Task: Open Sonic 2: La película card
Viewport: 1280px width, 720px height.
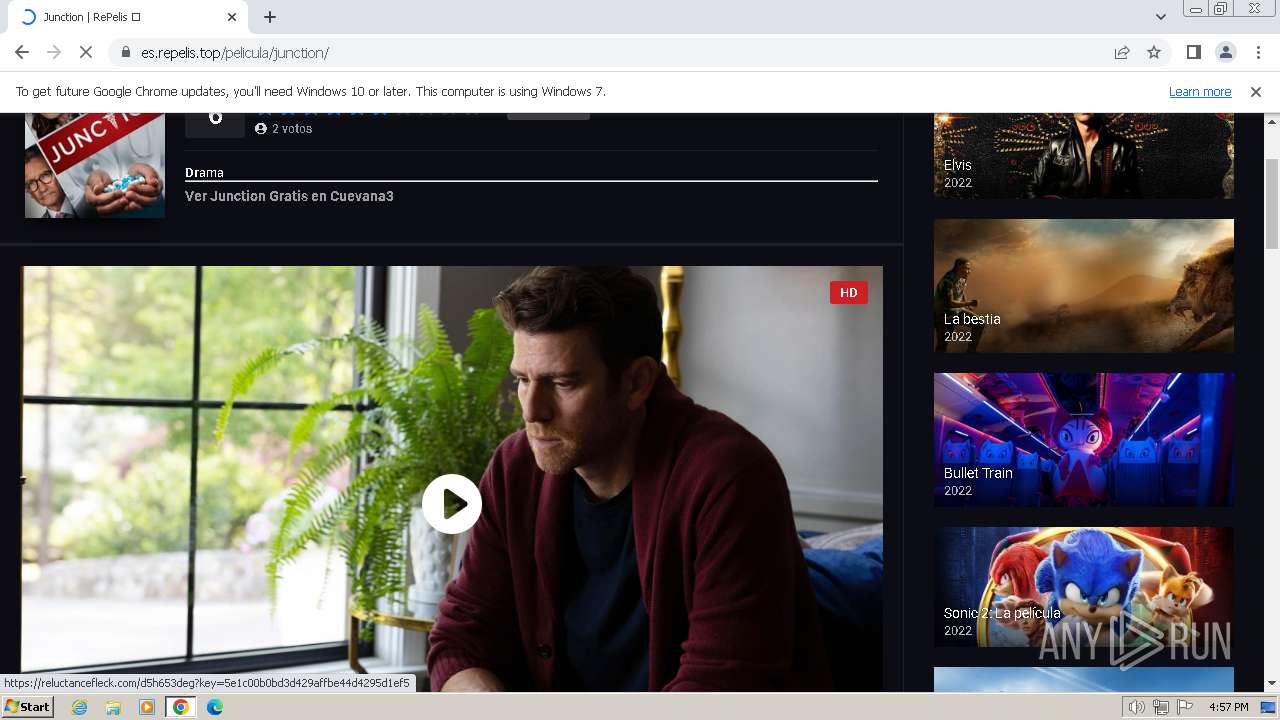Action: (x=1084, y=587)
